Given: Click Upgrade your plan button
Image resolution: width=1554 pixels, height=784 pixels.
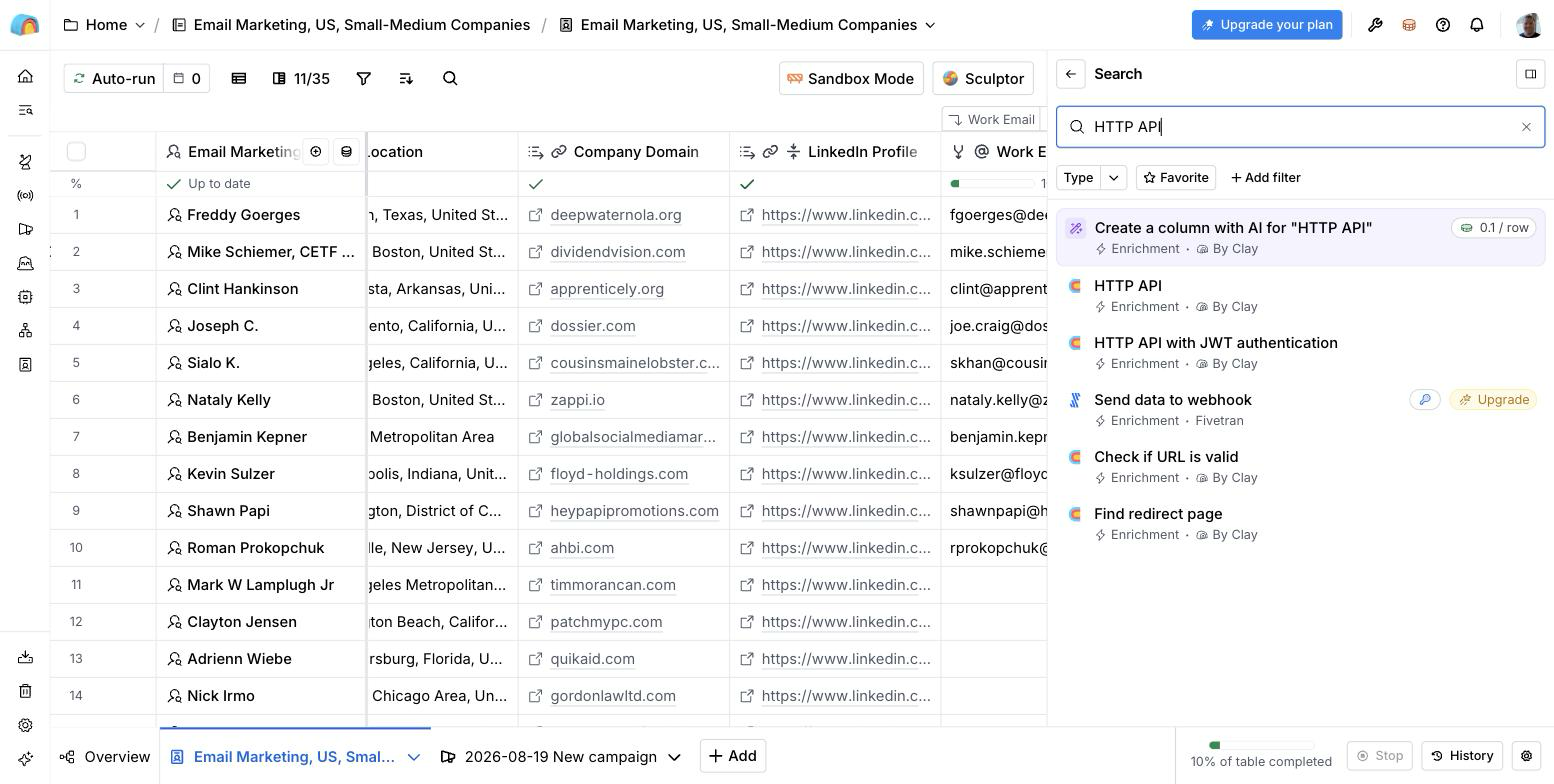Looking at the screenshot, I should (1267, 25).
